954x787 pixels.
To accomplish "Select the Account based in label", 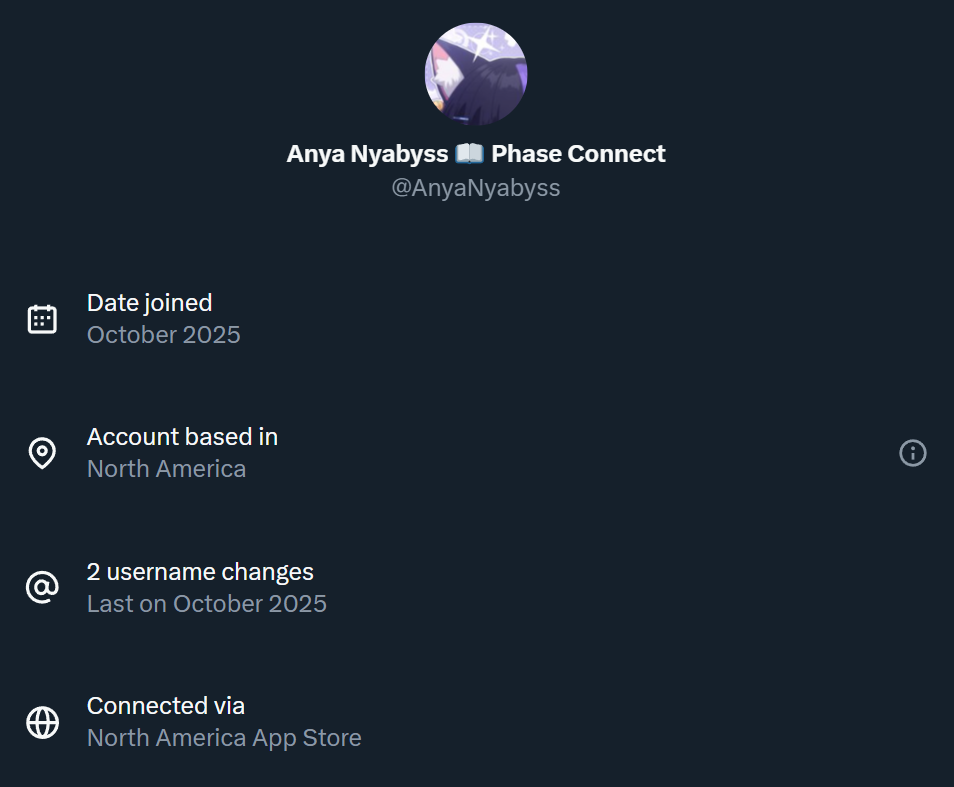I will pyautogui.click(x=182, y=437).
